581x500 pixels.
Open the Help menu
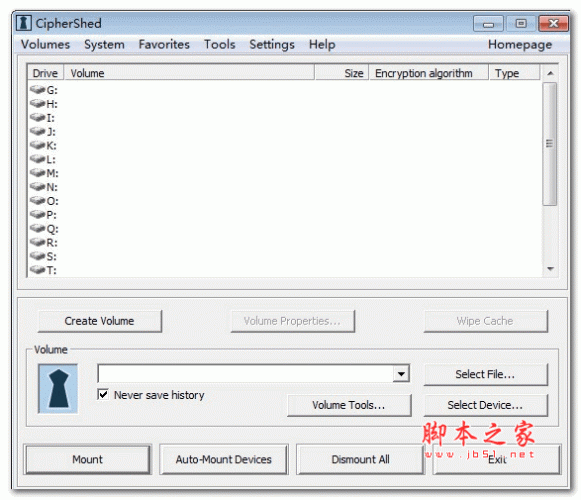tap(322, 44)
